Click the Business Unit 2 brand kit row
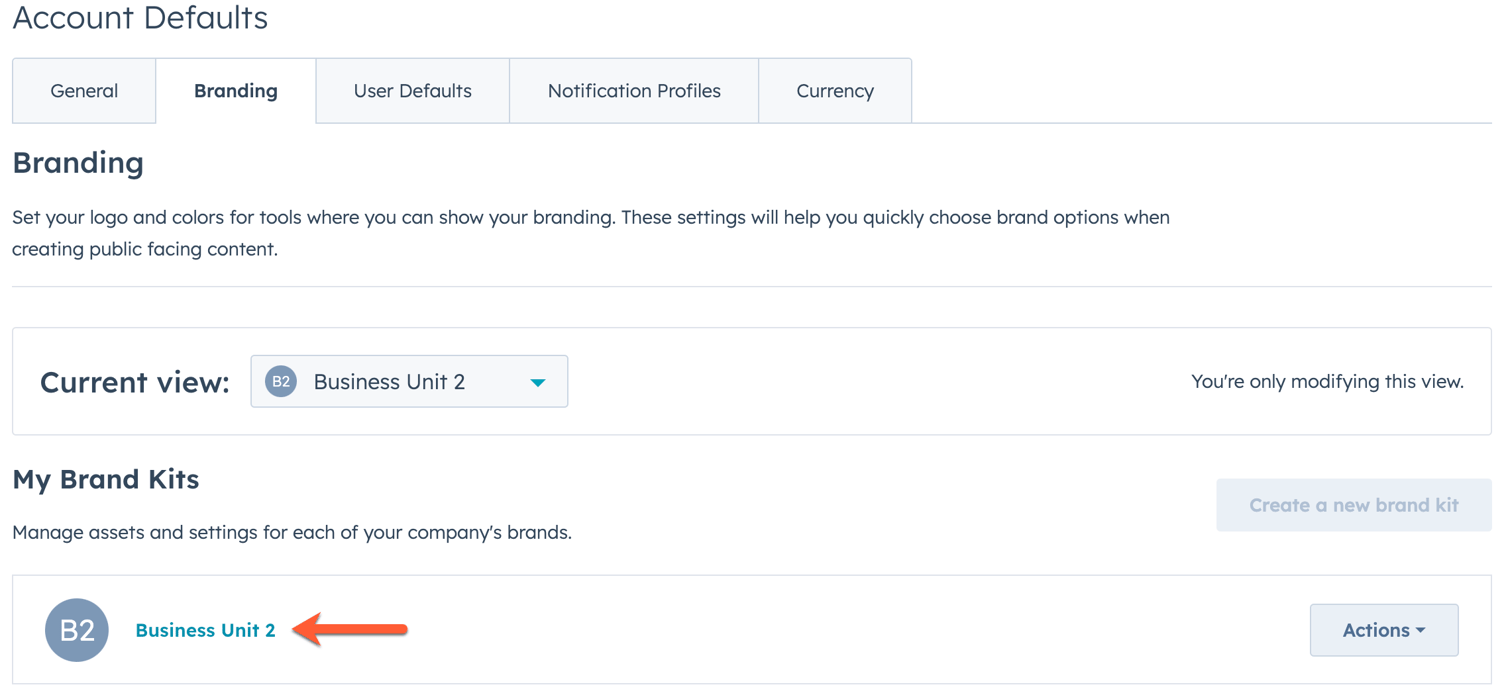The height and width of the screenshot is (695, 1508). click(x=750, y=630)
